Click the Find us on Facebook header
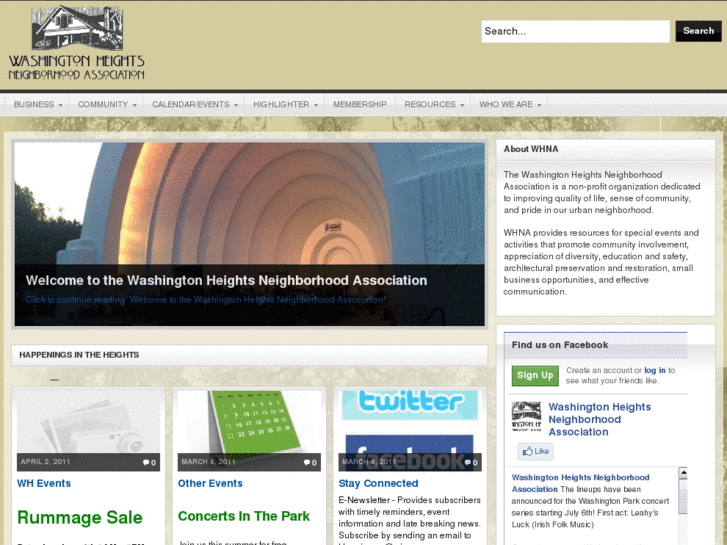Screen dimensions: 727x545 coord(560,345)
